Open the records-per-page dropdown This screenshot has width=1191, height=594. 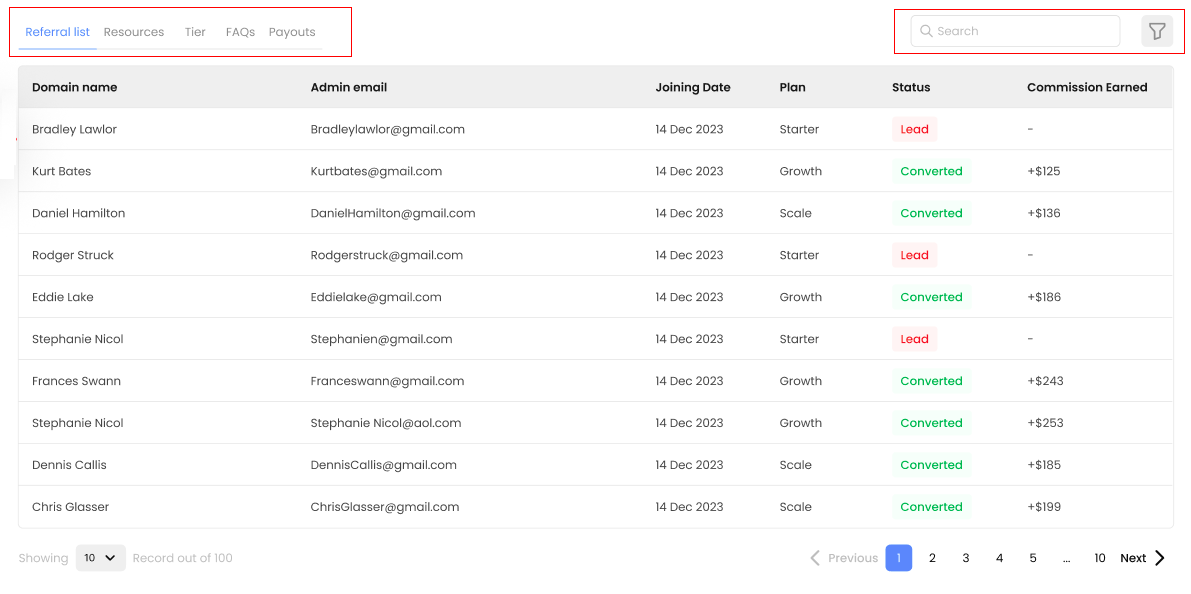(x=100, y=558)
